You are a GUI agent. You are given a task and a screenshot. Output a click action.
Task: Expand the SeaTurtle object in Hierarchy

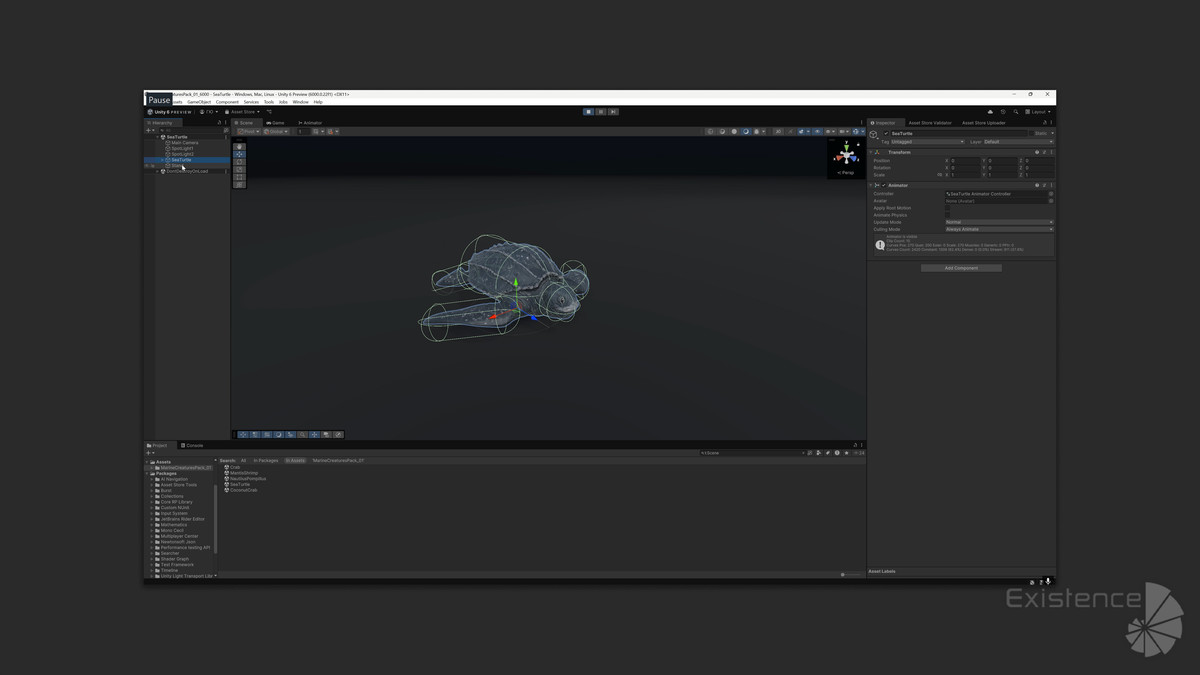coord(163,160)
